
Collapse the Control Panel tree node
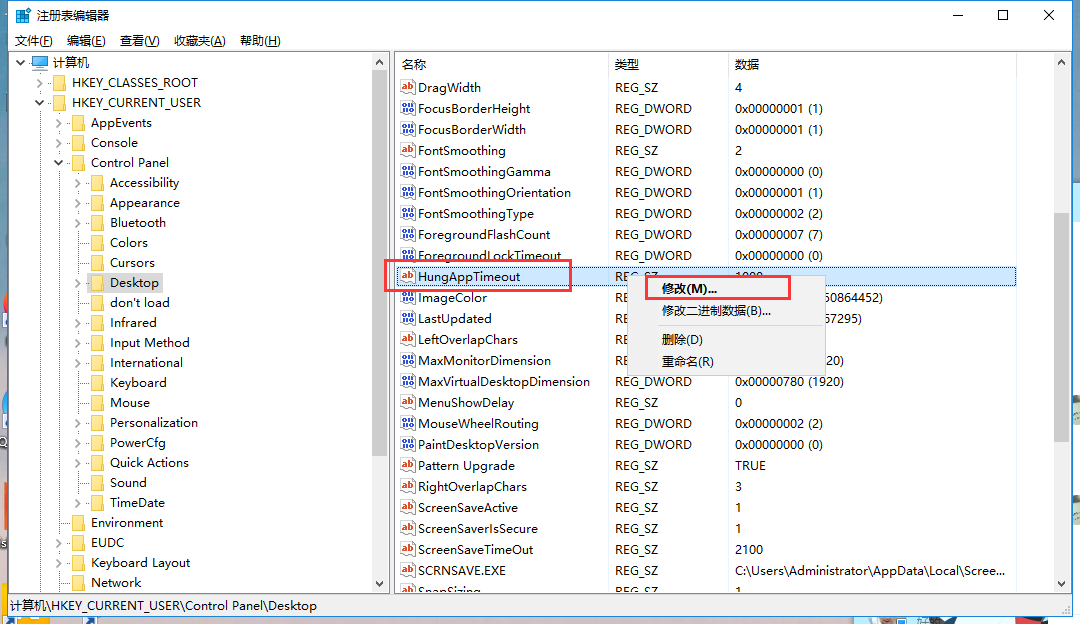point(58,163)
